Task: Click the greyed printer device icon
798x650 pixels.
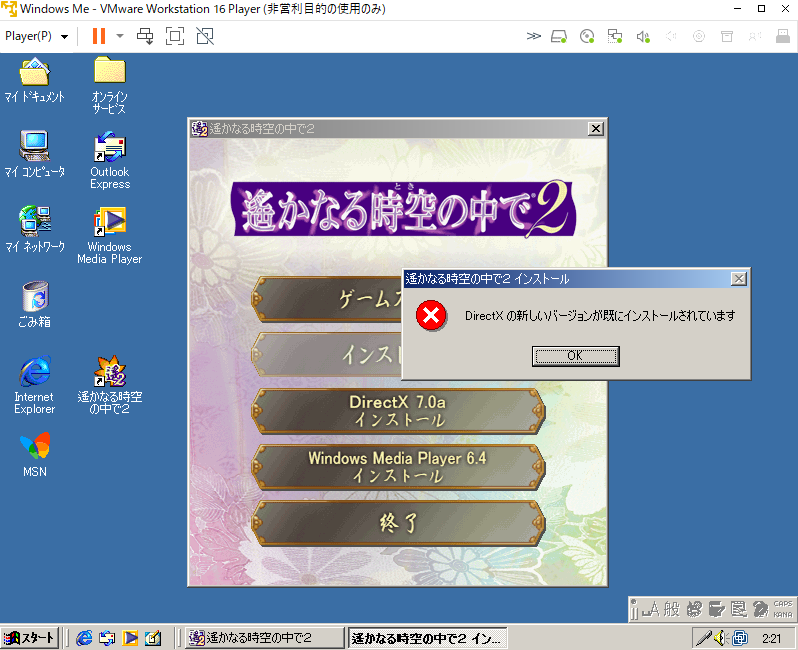Action: [x=727, y=36]
